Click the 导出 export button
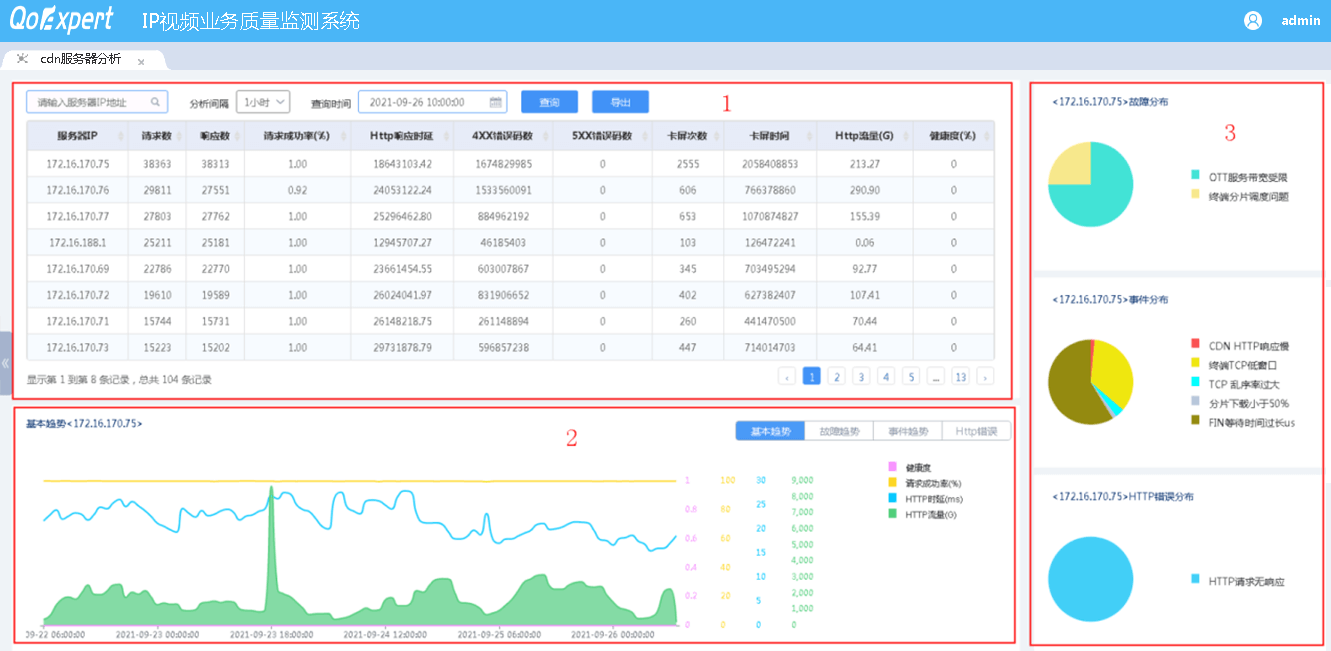The image size is (1331, 651). (x=620, y=102)
